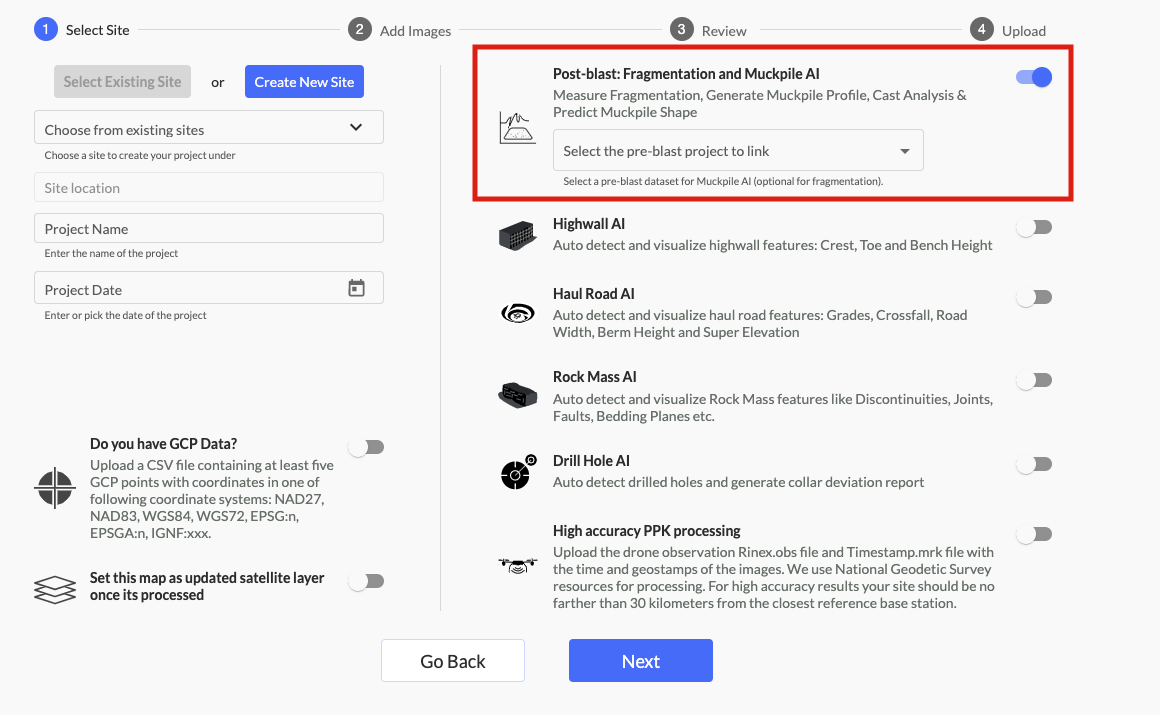This screenshot has height=715, width=1160.
Task: Open the pre-blast project link dropdown
Action: point(738,151)
